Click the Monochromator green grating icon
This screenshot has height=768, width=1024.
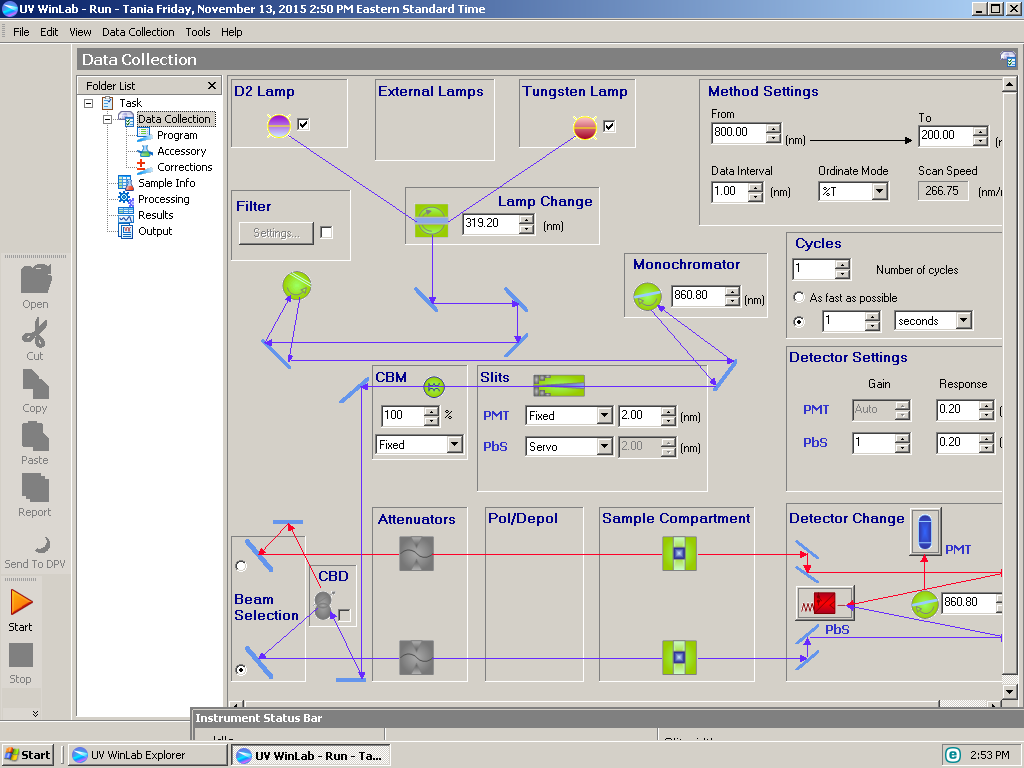pos(647,296)
